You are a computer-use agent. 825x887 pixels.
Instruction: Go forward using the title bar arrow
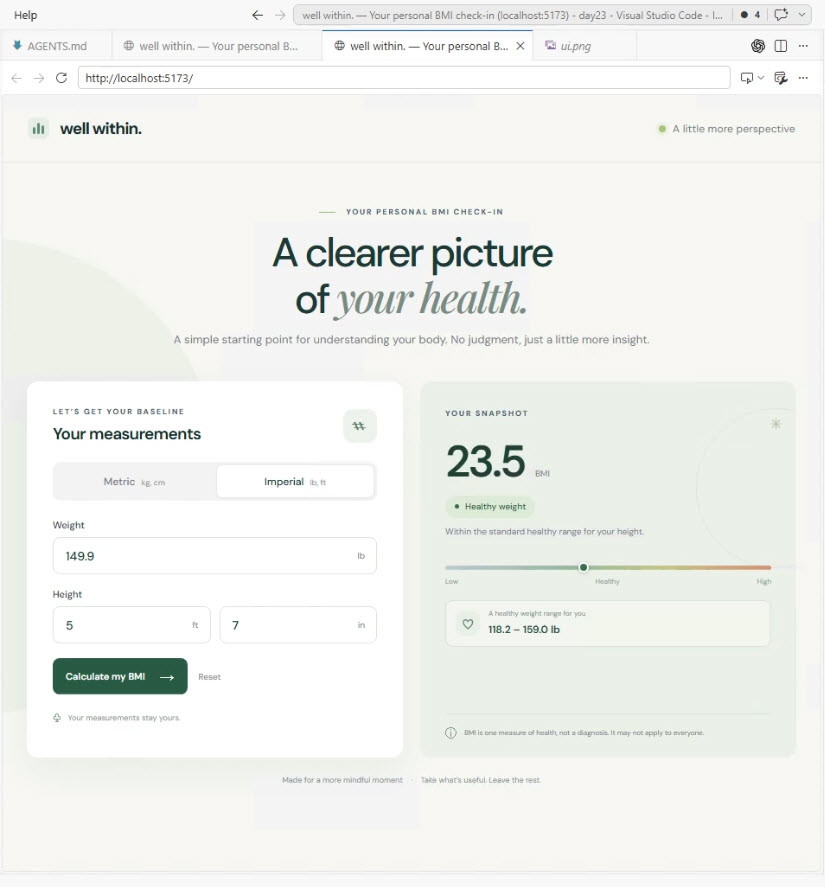pos(280,15)
